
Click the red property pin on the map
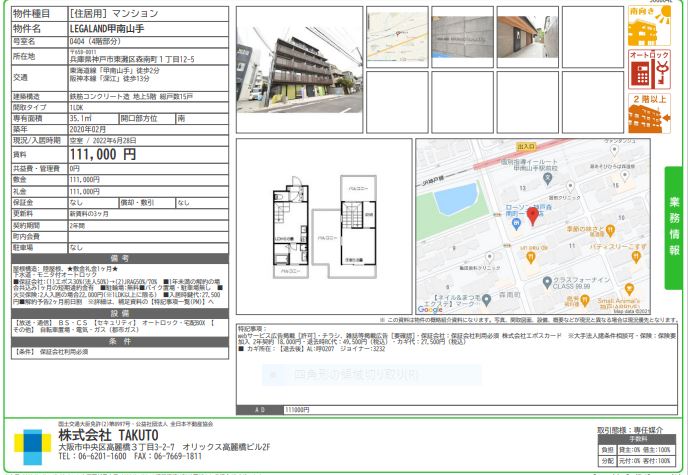click(533, 217)
